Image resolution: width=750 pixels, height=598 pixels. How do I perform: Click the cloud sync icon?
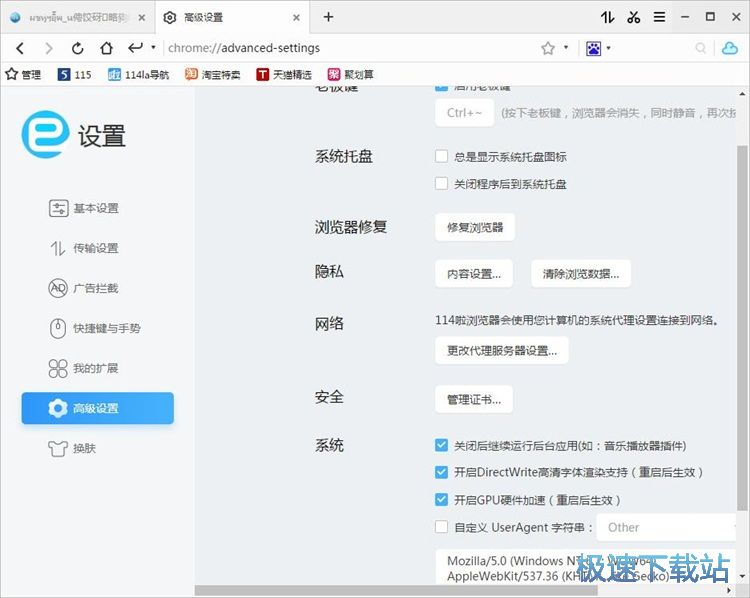click(729, 48)
